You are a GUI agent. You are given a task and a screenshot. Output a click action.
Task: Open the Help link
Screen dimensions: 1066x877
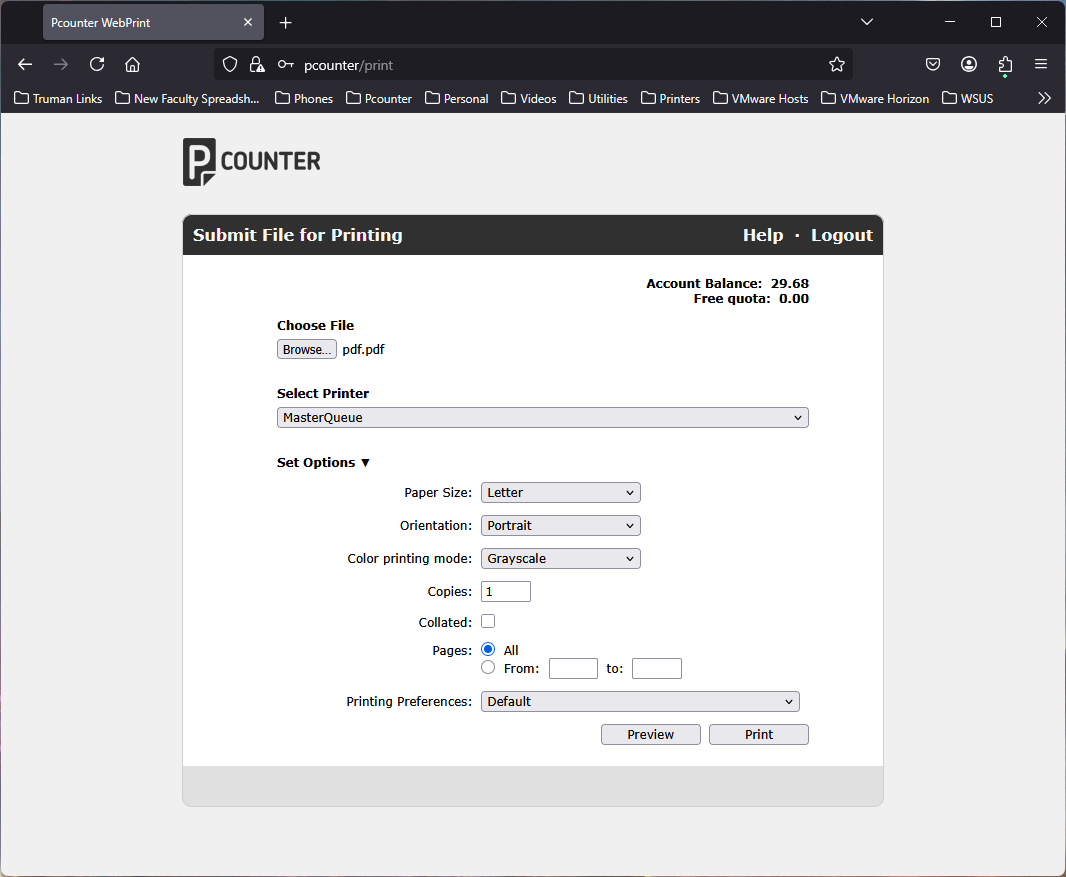[x=763, y=235]
